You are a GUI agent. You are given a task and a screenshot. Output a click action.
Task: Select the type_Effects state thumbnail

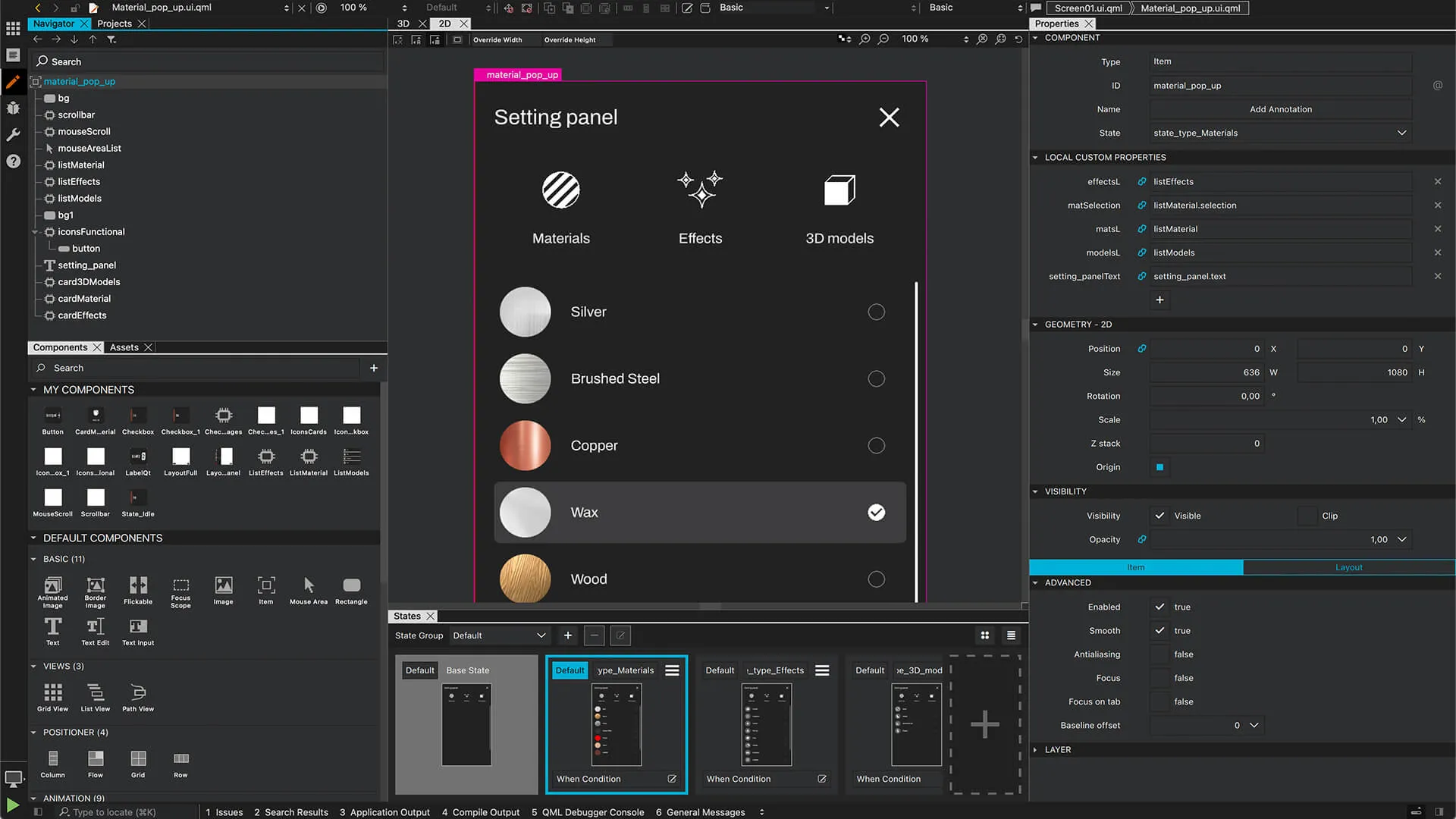[x=766, y=724]
